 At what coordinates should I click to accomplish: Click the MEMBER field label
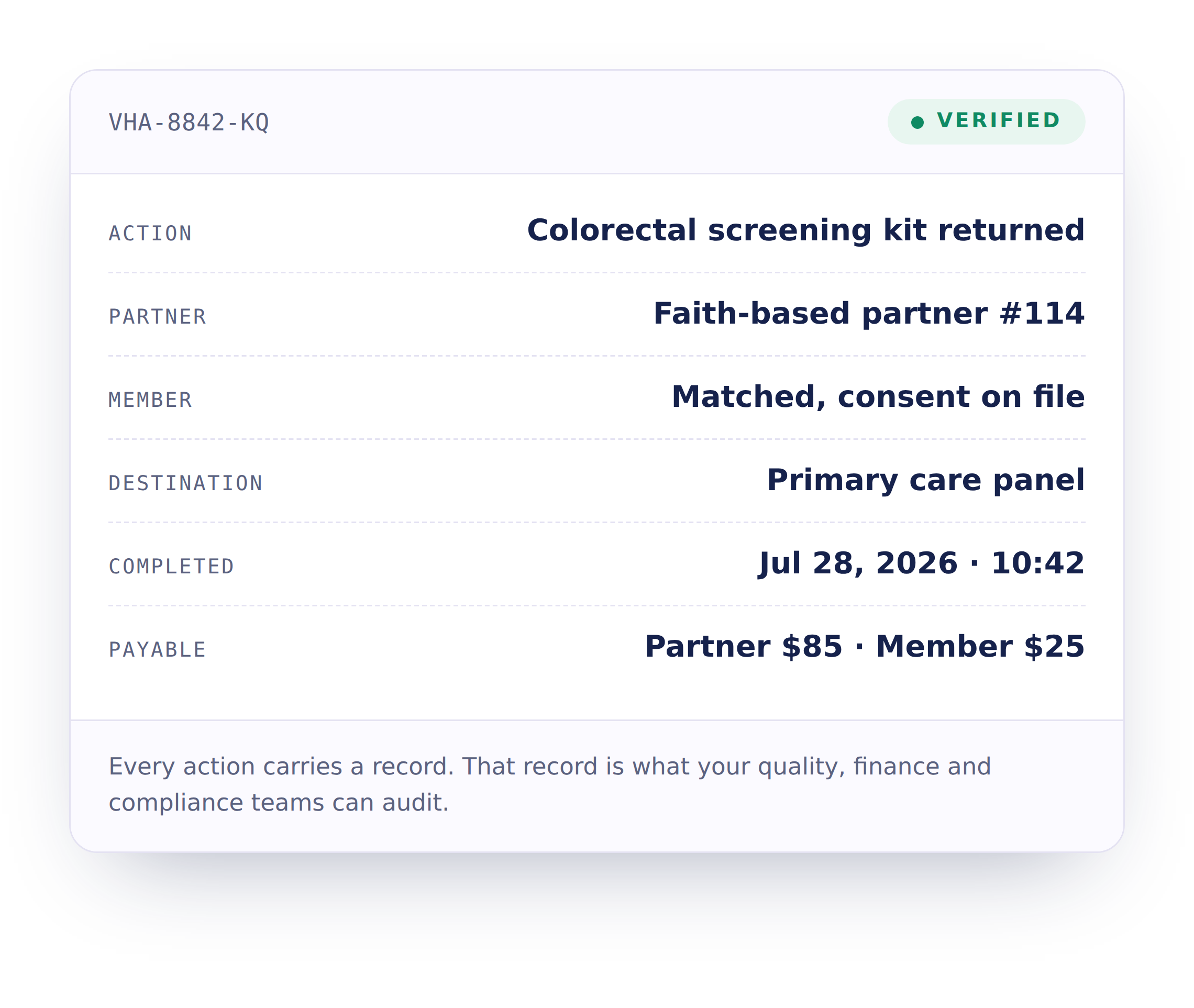150,400
